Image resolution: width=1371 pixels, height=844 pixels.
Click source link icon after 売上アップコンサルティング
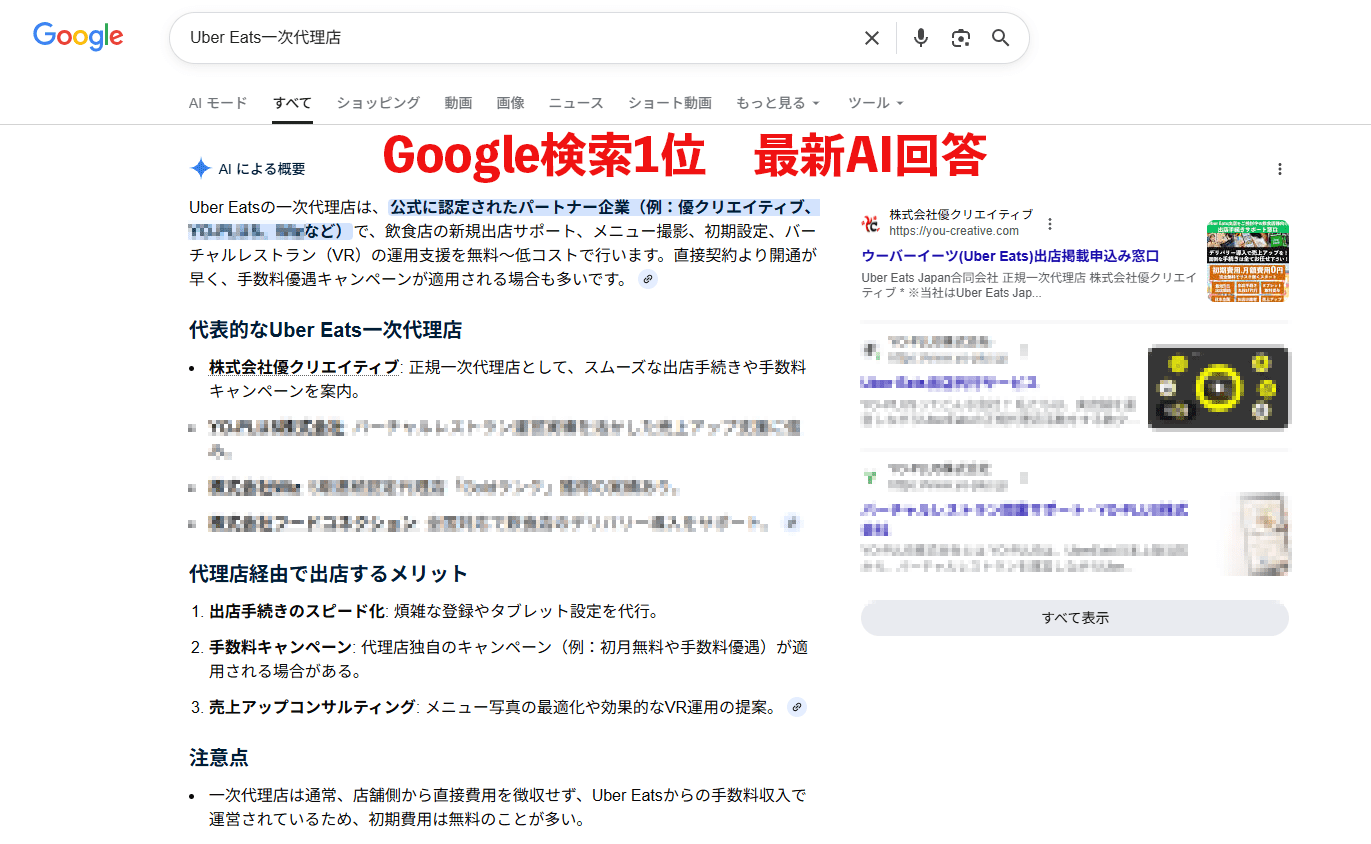click(797, 707)
